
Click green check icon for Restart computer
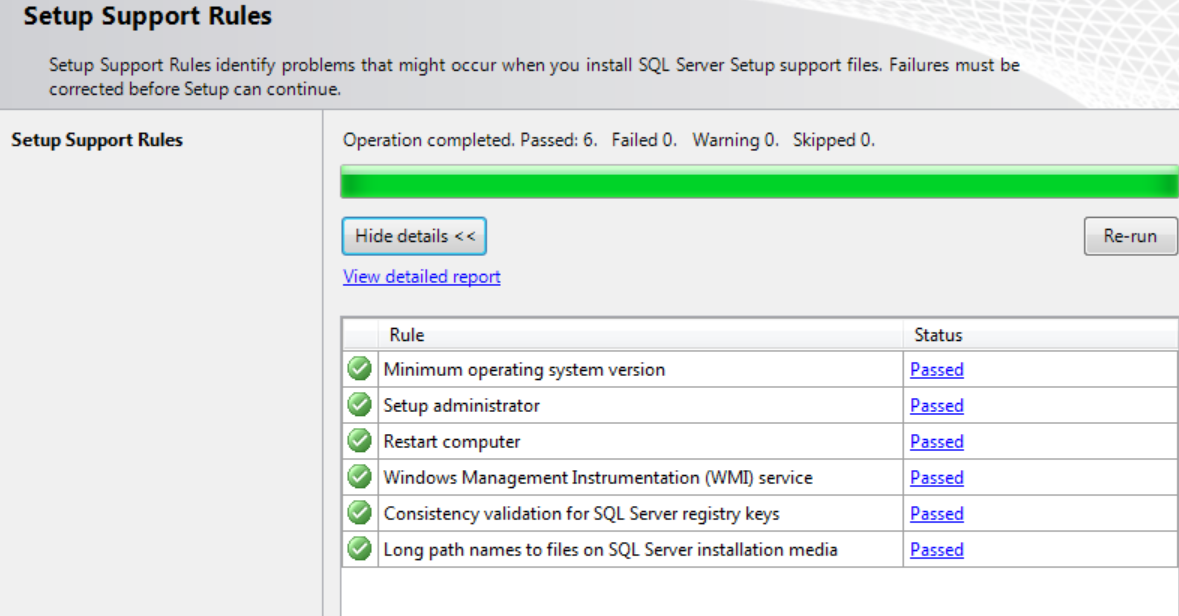(x=359, y=441)
